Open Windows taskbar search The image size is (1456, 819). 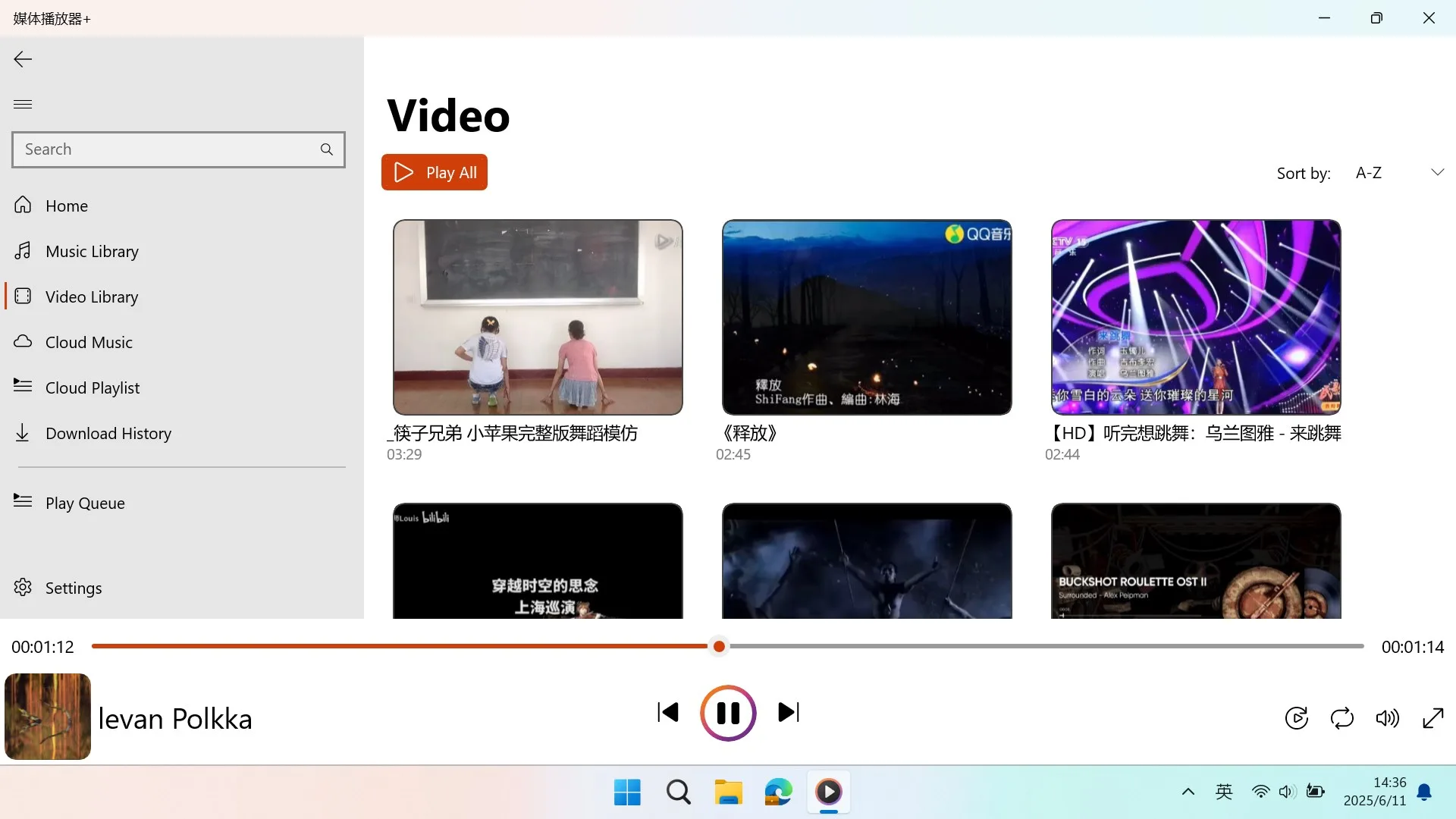[678, 792]
